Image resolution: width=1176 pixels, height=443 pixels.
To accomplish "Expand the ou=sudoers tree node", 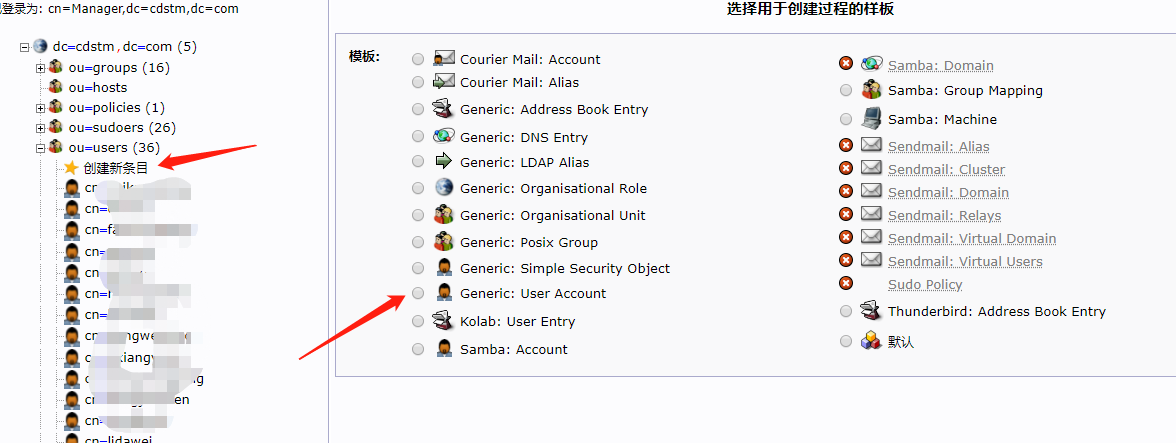I will pyautogui.click(x=41, y=128).
